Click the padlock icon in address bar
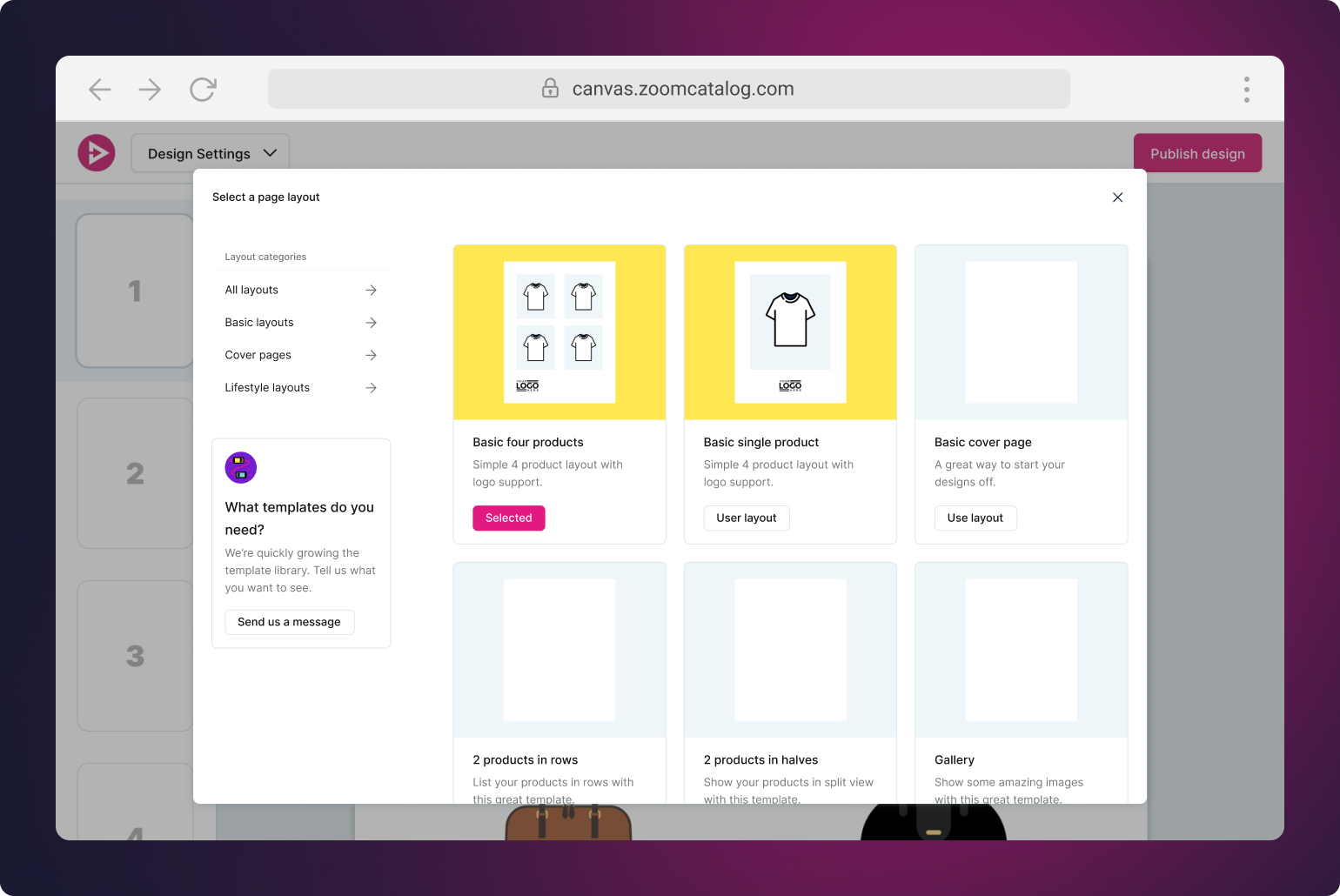The image size is (1340, 896). (x=550, y=89)
